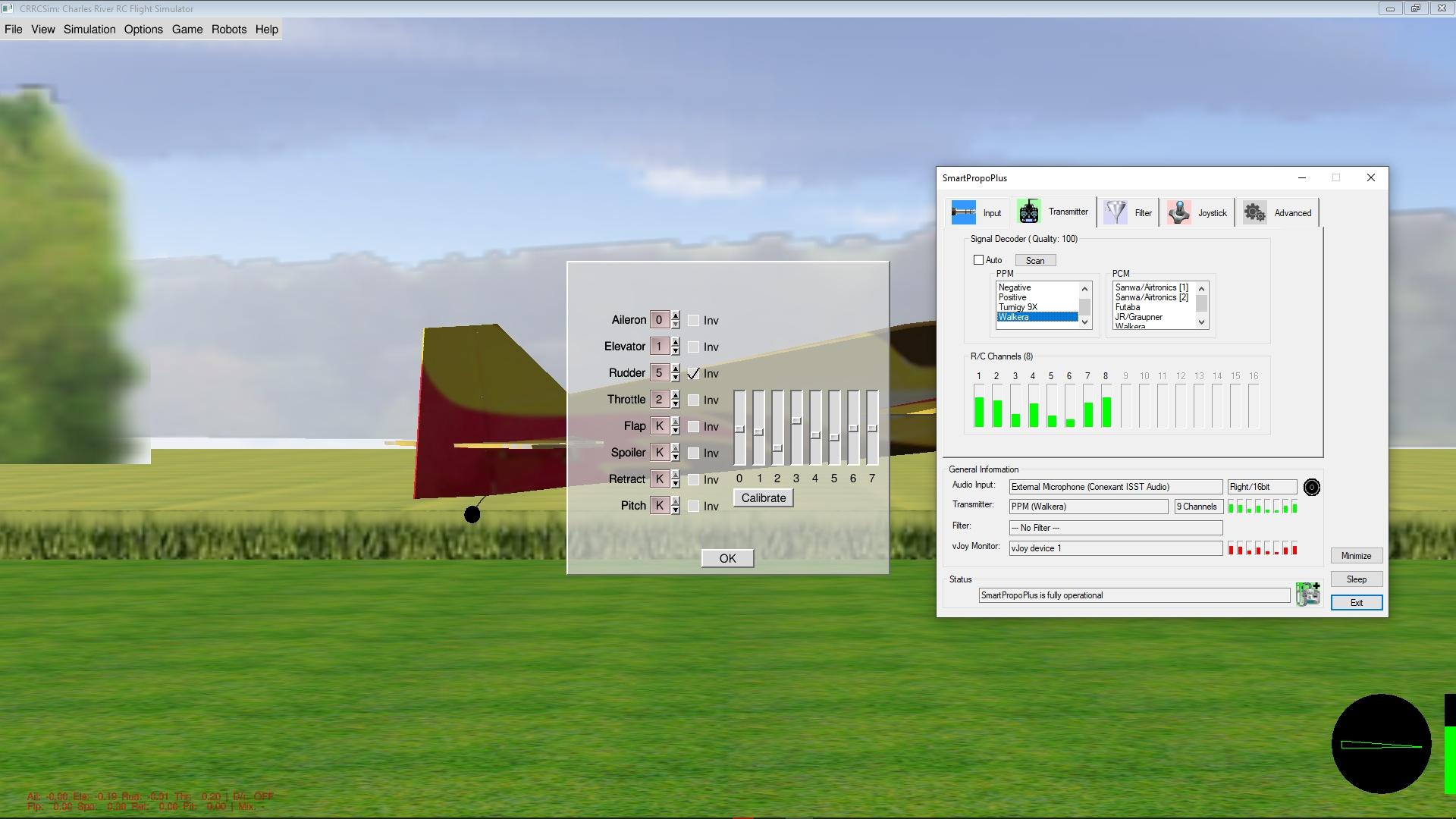Enable Inv for the Throttle channel
Screen dimensions: 1456x819
pyautogui.click(x=693, y=400)
